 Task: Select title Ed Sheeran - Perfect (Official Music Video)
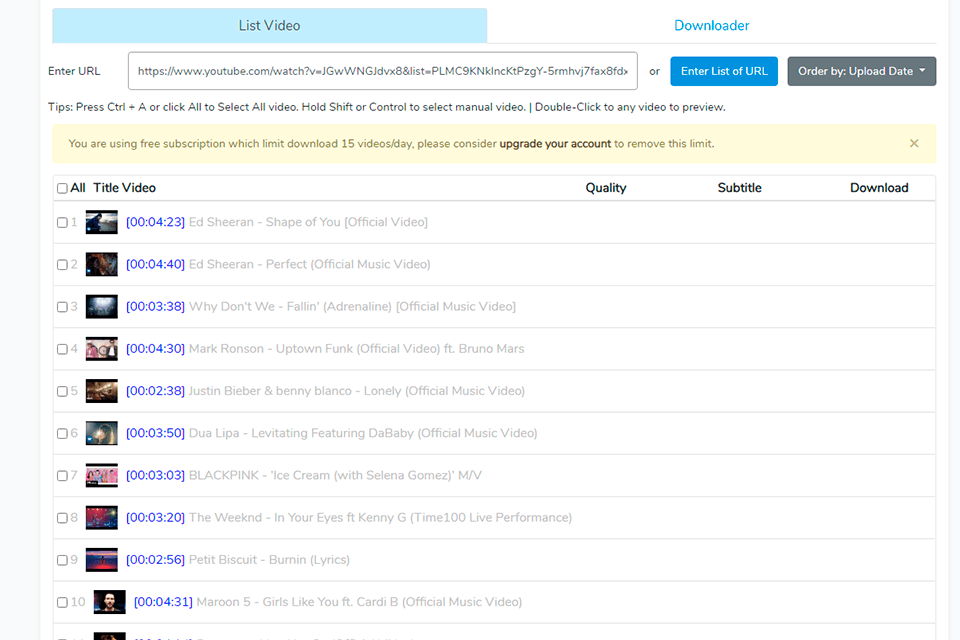[x=309, y=265]
